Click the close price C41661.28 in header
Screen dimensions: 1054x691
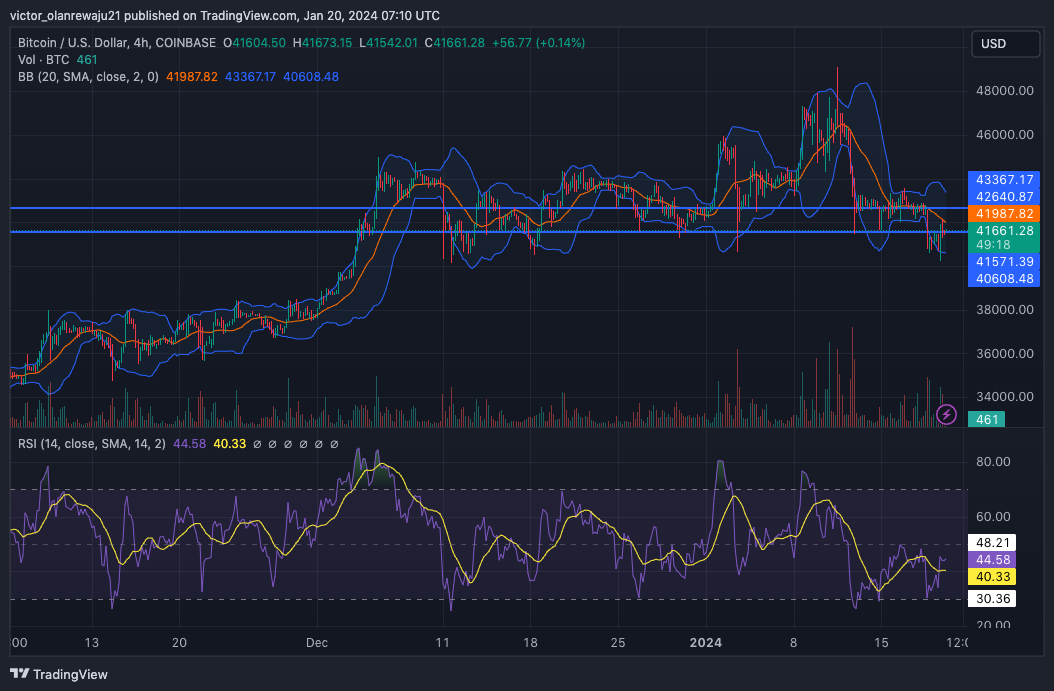click(x=454, y=42)
